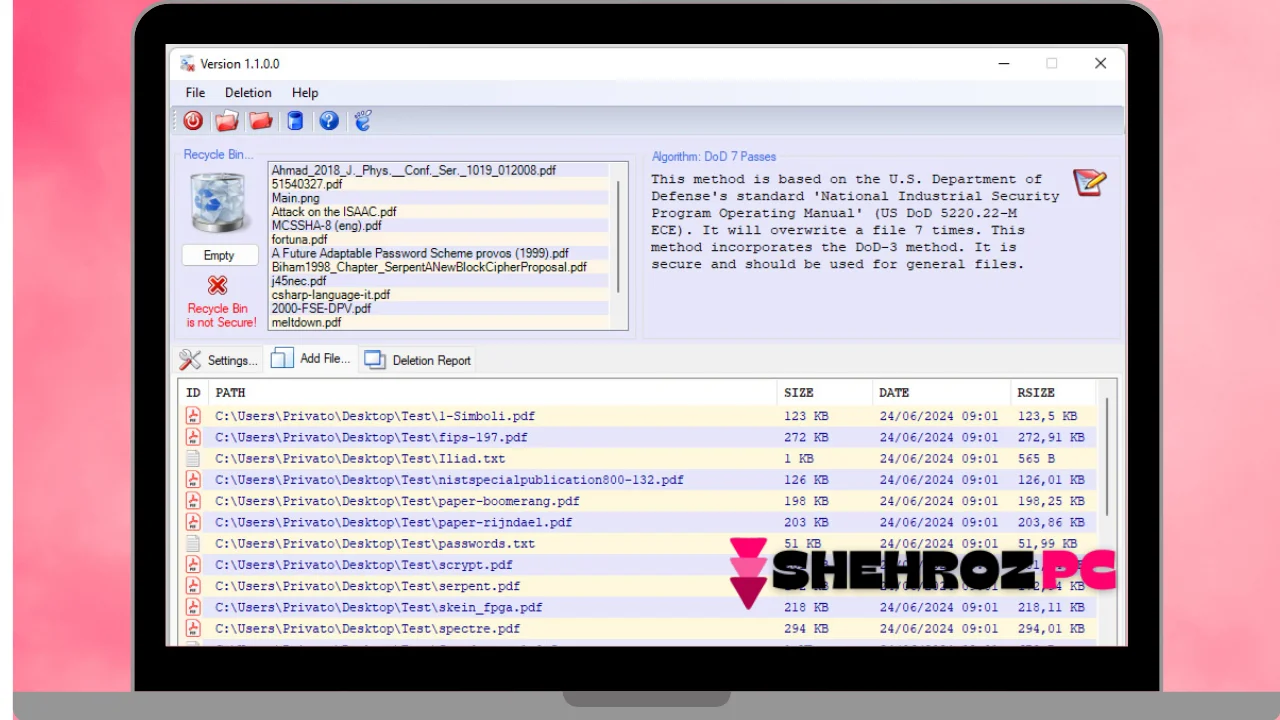Click the PDF icon for paper-boomerang.pdf

tap(193, 501)
